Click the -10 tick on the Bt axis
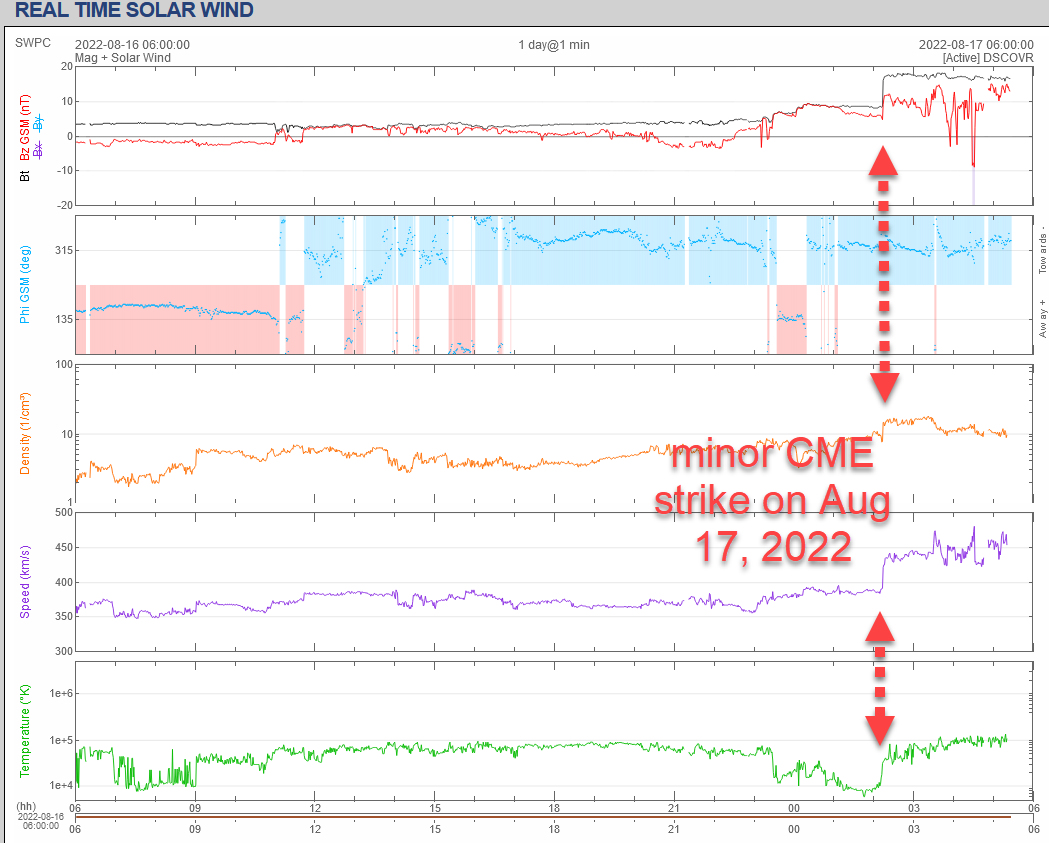1049x843 pixels. click(x=64, y=171)
